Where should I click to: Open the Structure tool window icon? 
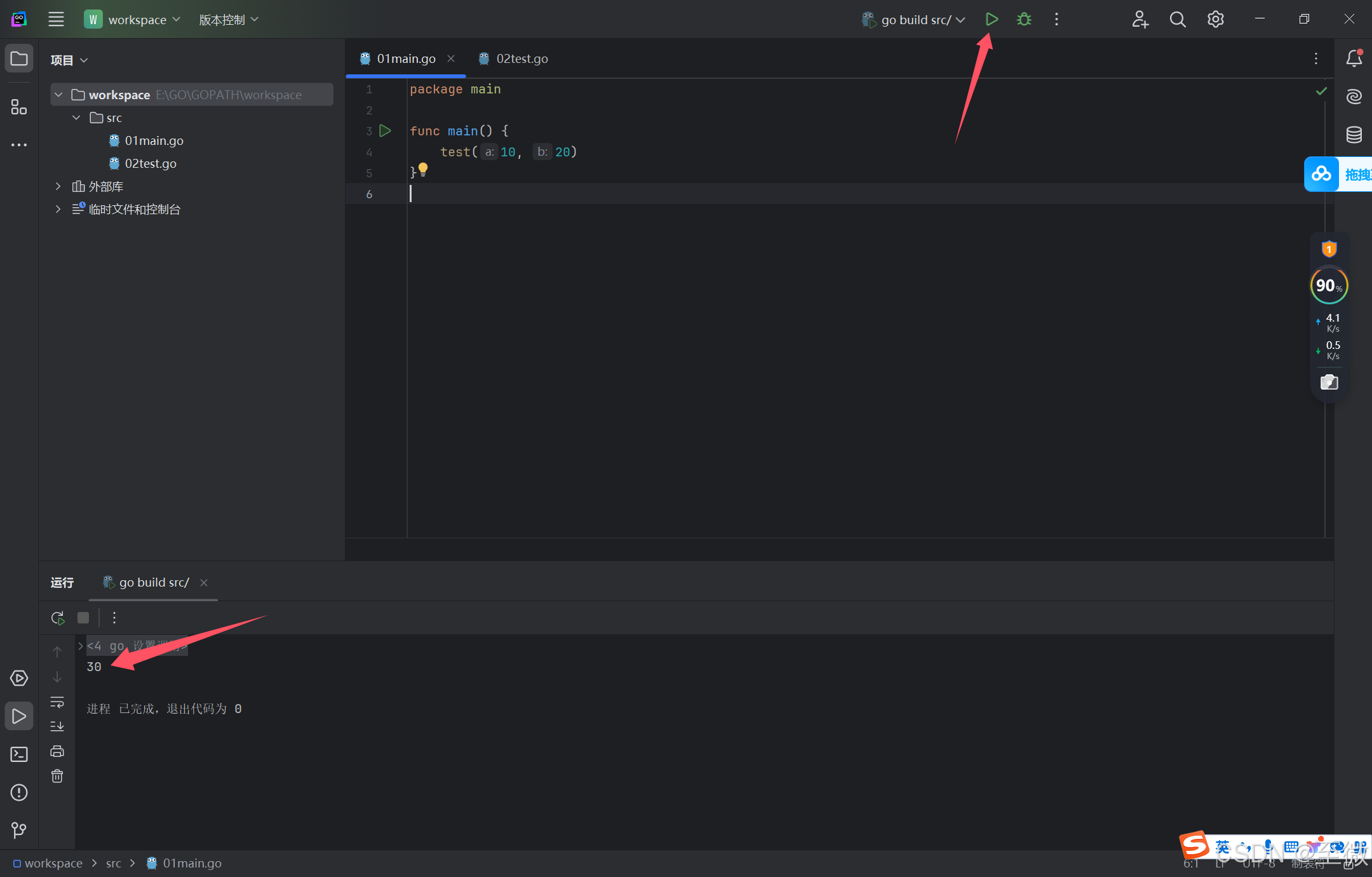coord(19,107)
